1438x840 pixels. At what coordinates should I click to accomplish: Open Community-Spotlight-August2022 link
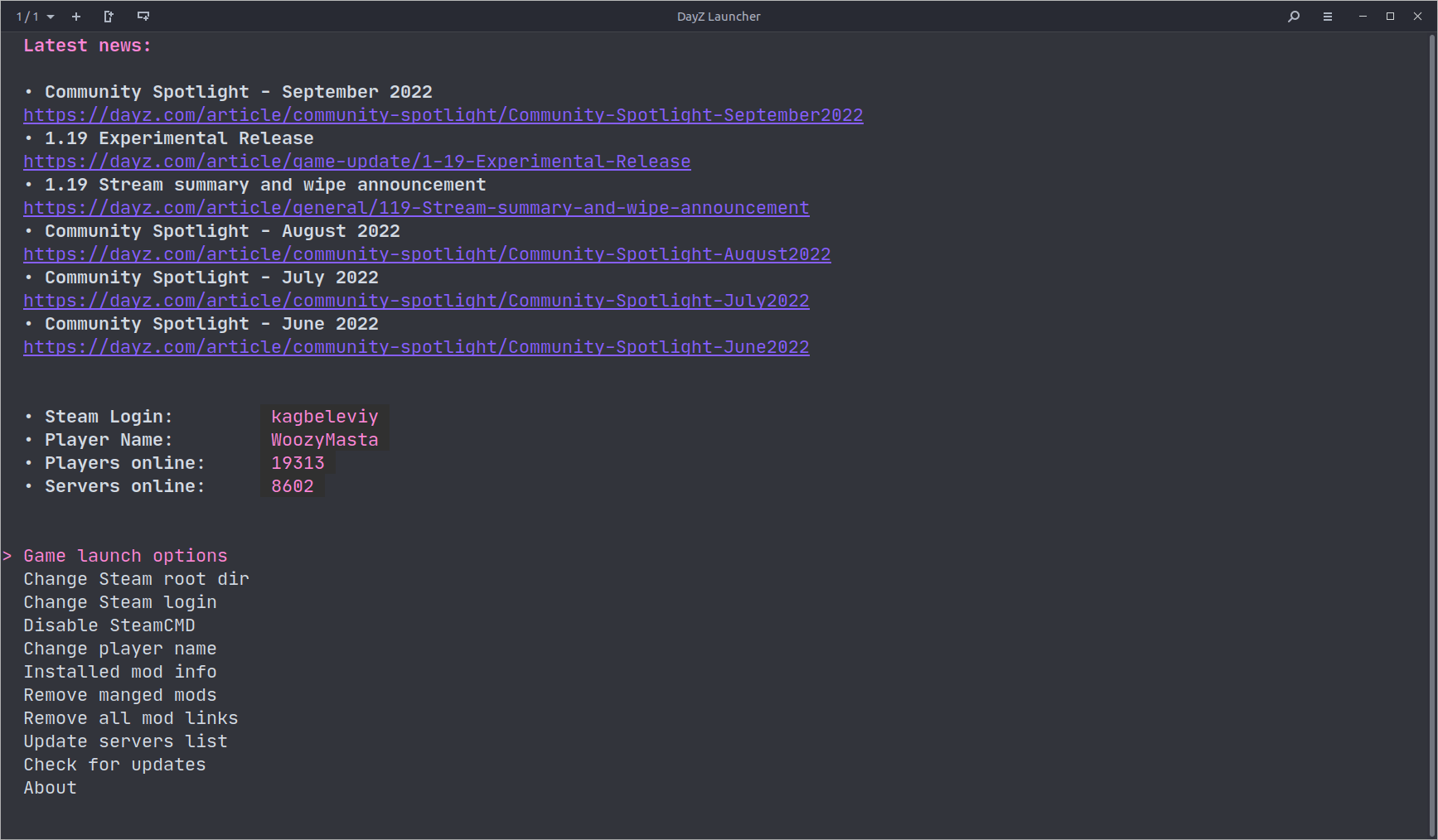(x=427, y=254)
